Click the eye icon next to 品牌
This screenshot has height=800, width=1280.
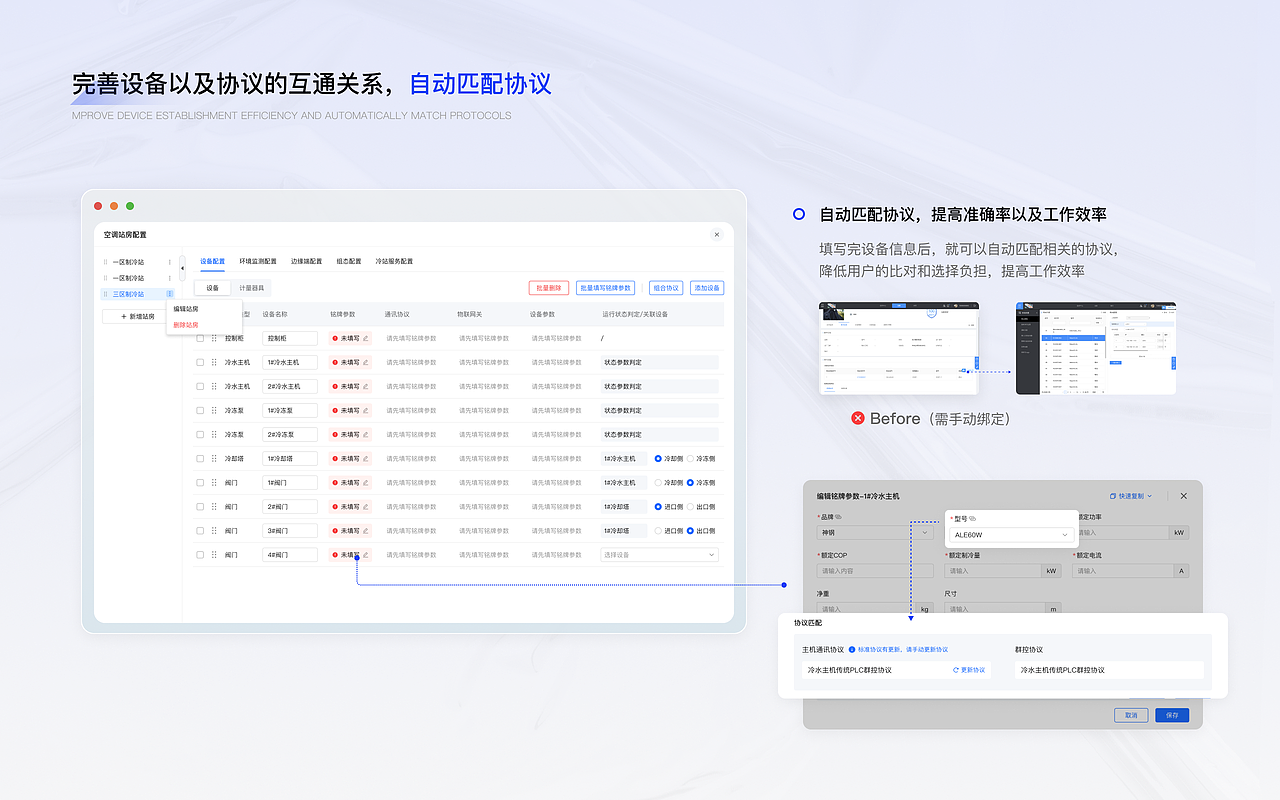pos(839,517)
